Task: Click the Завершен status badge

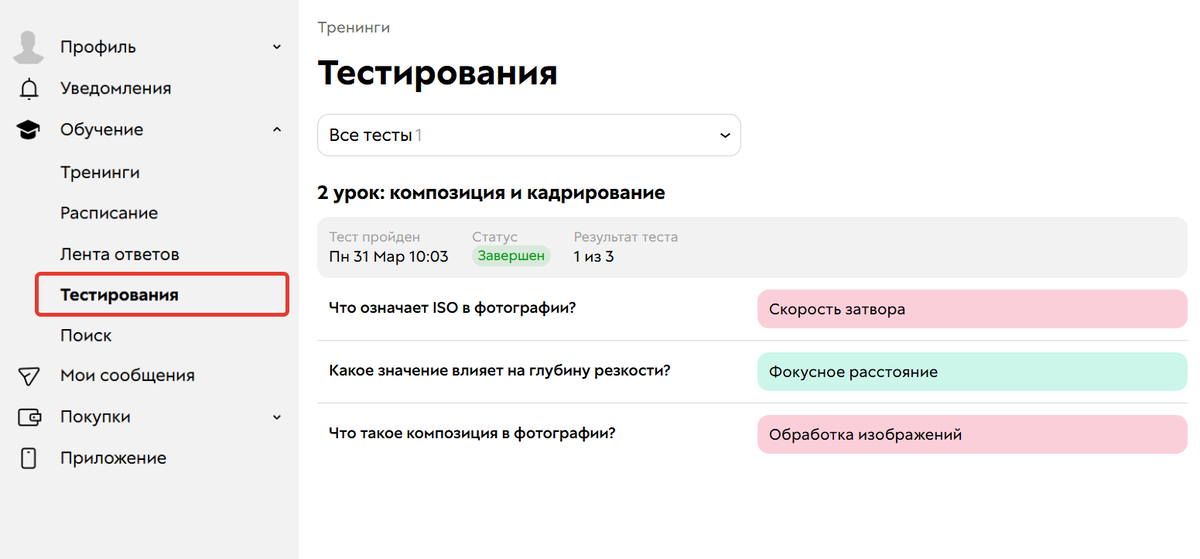Action: click(x=511, y=256)
